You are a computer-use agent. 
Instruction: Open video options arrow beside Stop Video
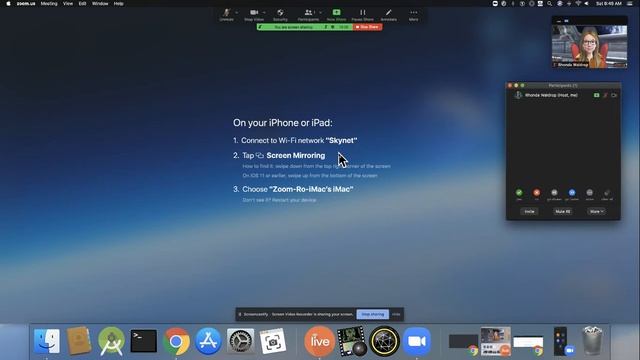pos(264,13)
